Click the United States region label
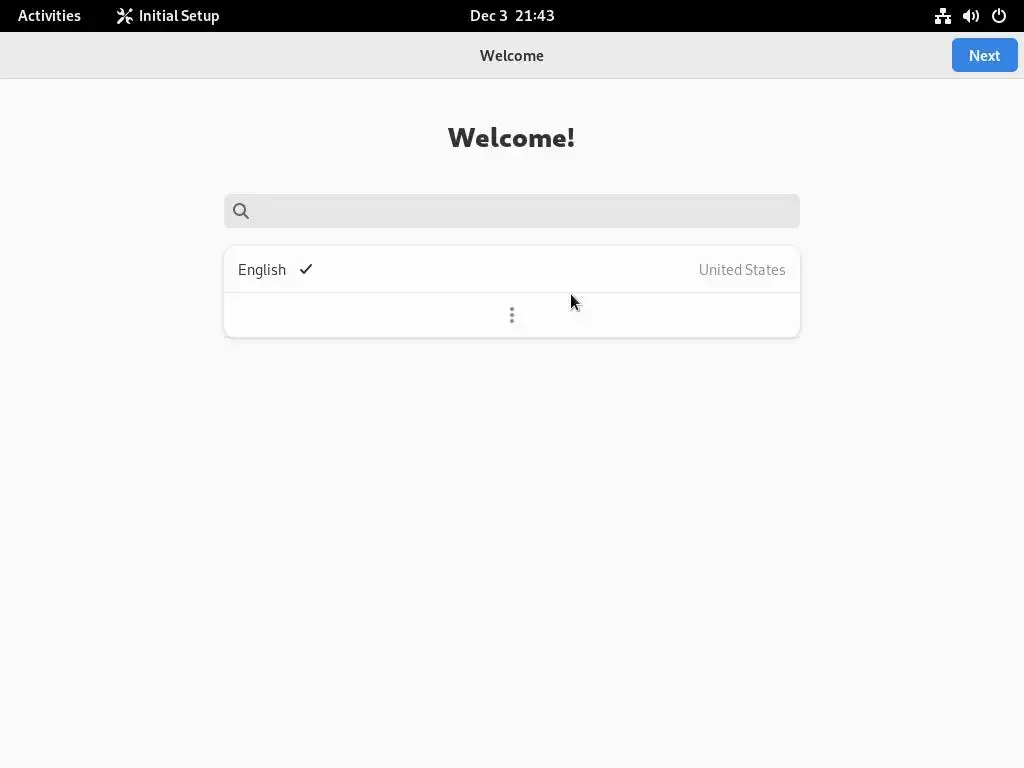This screenshot has height=768, width=1024. (x=742, y=270)
